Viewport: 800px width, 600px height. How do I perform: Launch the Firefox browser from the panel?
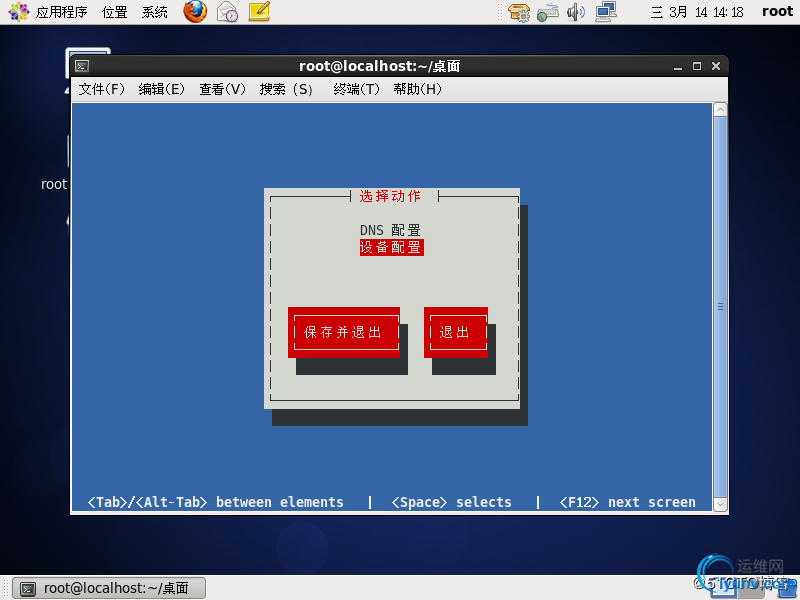pyautogui.click(x=195, y=11)
